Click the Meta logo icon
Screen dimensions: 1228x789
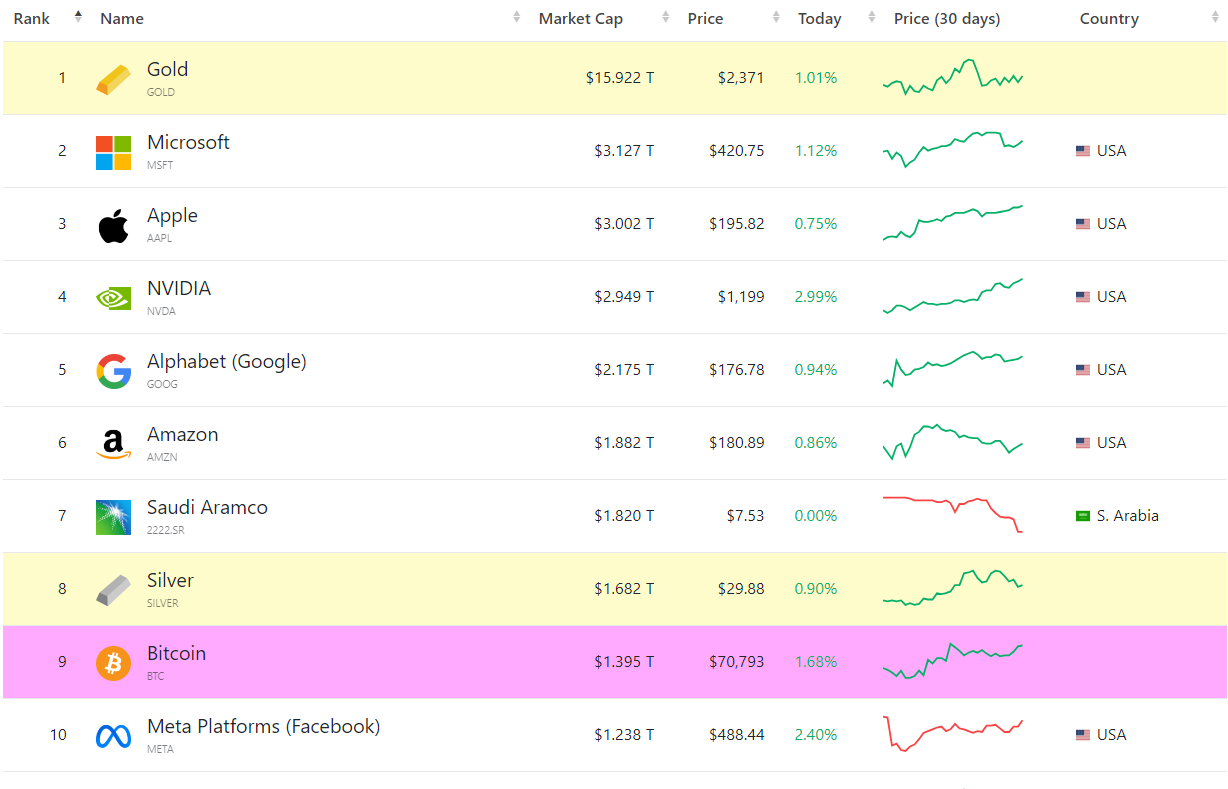[x=113, y=736]
